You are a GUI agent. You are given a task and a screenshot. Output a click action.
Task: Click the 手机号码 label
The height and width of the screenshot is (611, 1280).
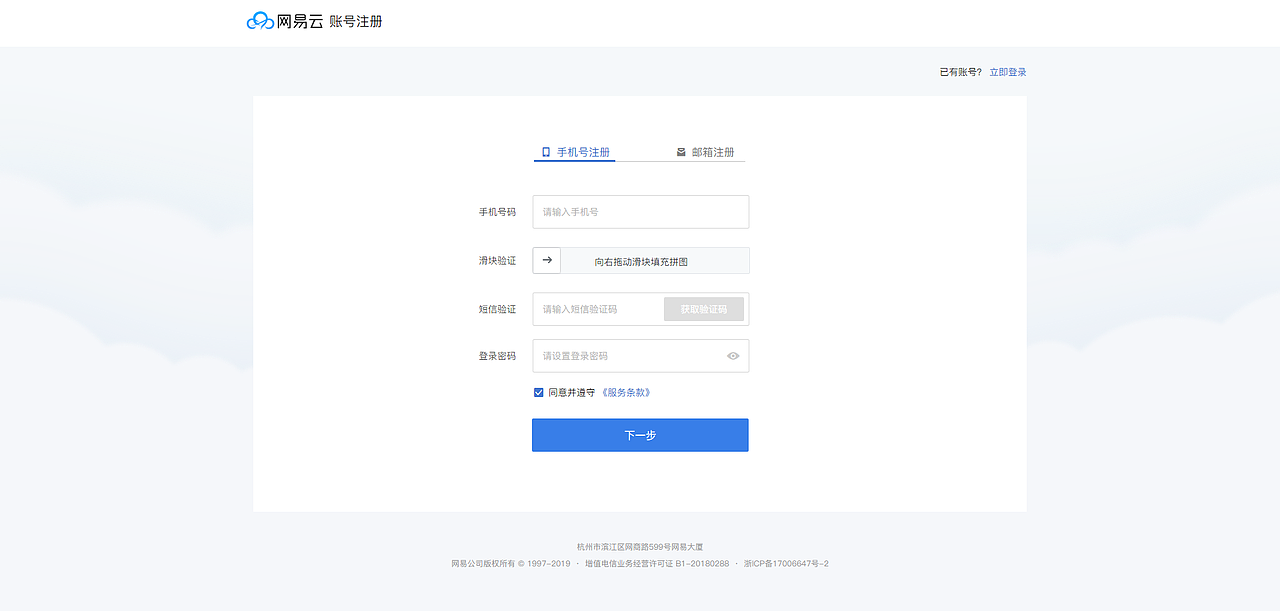(x=497, y=212)
